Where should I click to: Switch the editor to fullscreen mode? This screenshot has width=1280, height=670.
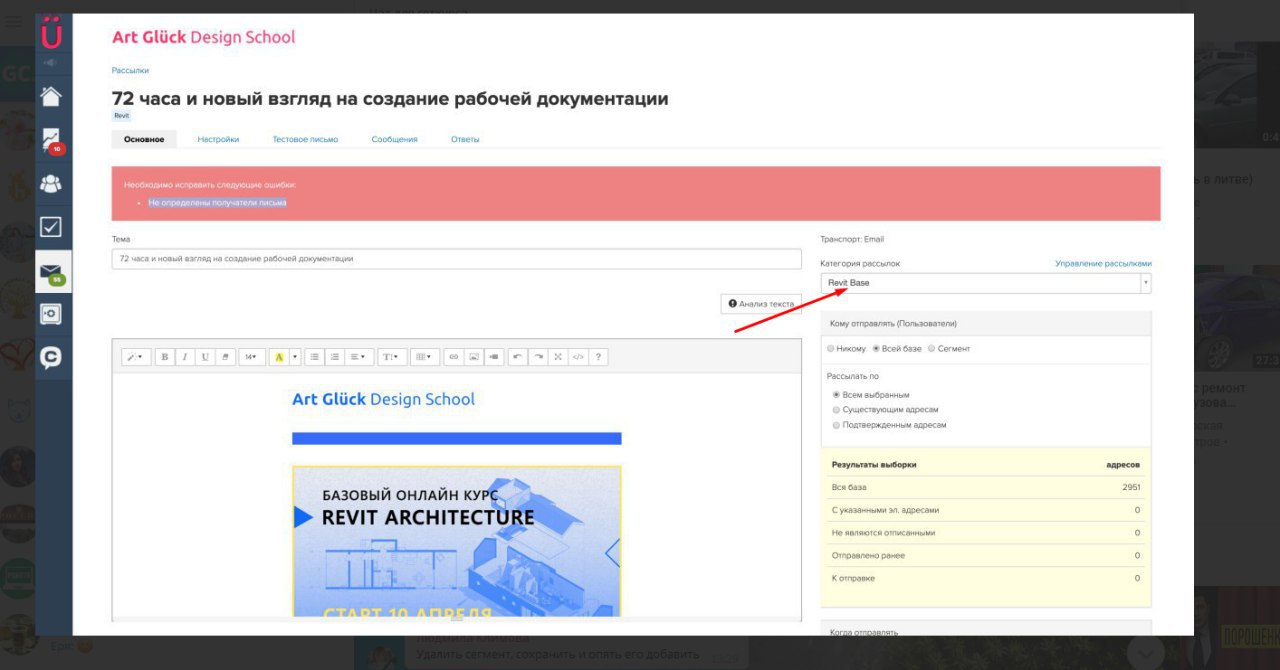(558, 357)
